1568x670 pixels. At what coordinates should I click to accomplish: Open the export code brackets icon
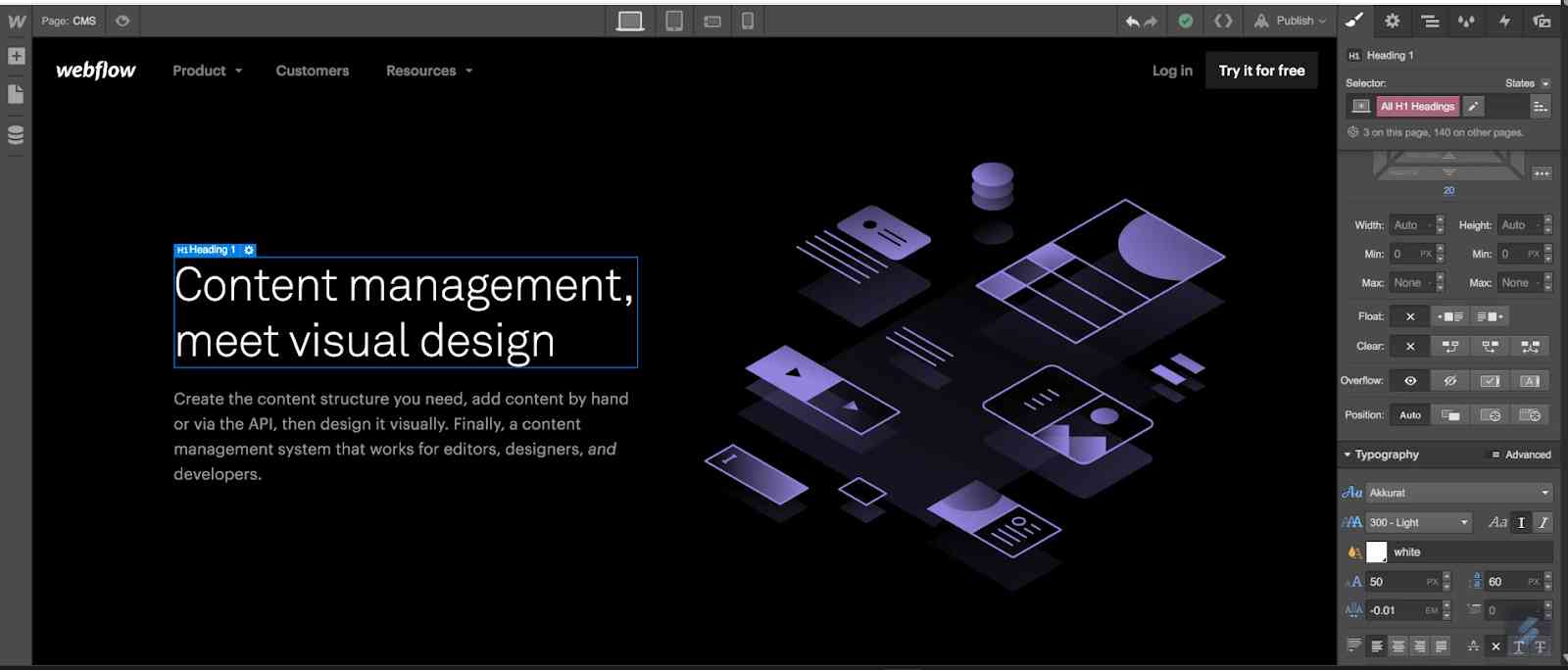click(x=1223, y=21)
